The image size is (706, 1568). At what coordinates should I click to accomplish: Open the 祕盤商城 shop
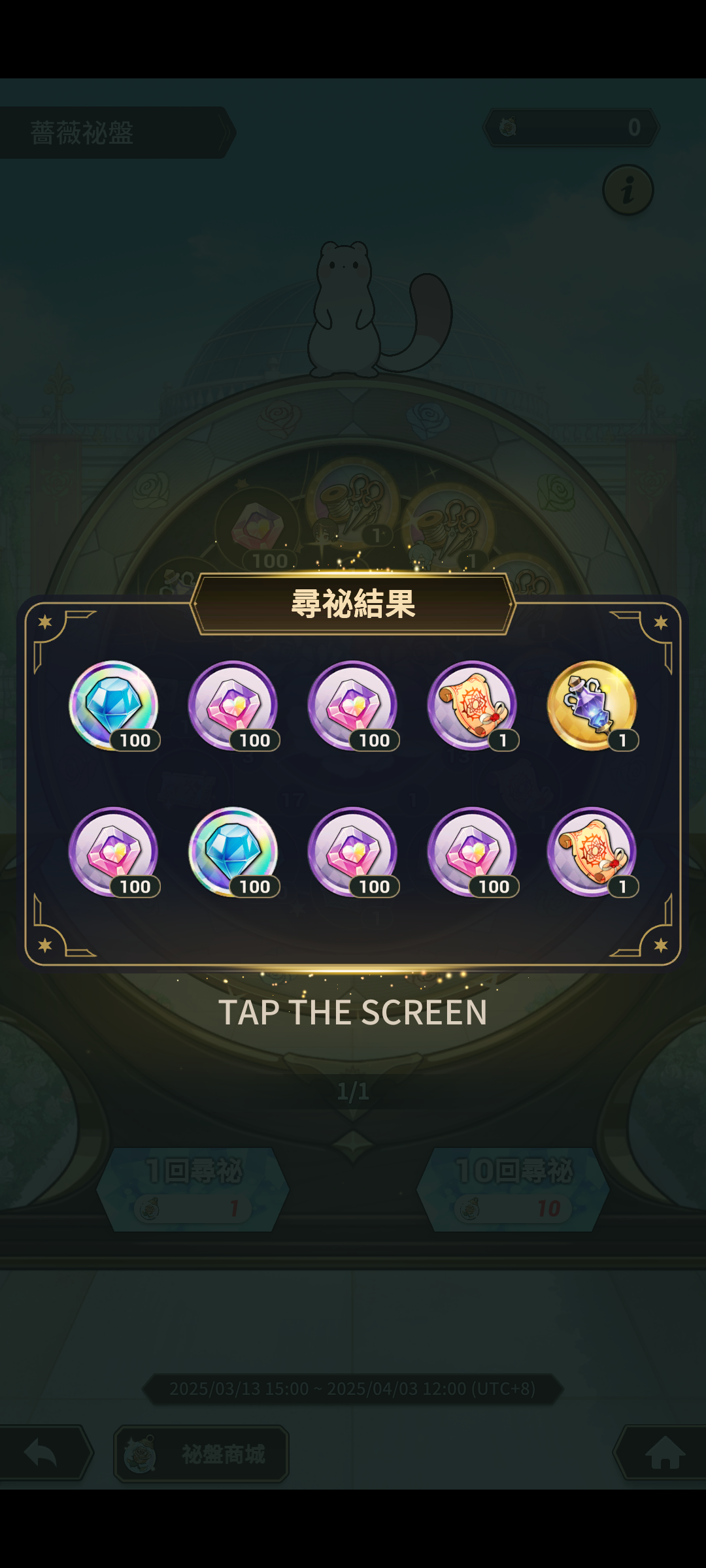(x=201, y=1454)
